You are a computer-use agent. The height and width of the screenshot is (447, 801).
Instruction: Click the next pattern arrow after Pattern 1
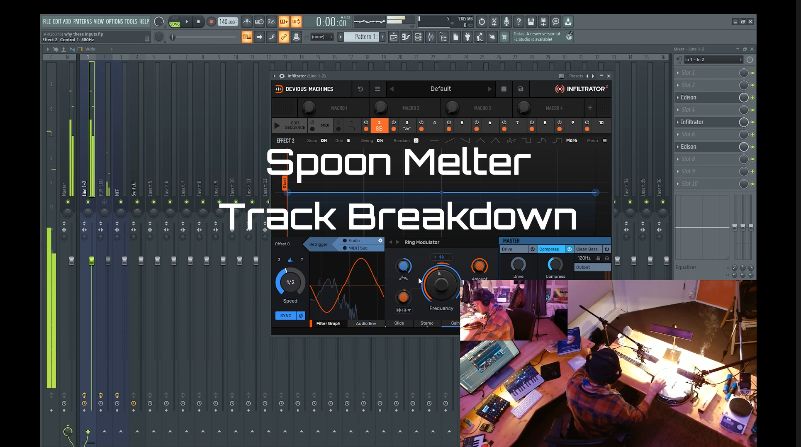tap(383, 37)
